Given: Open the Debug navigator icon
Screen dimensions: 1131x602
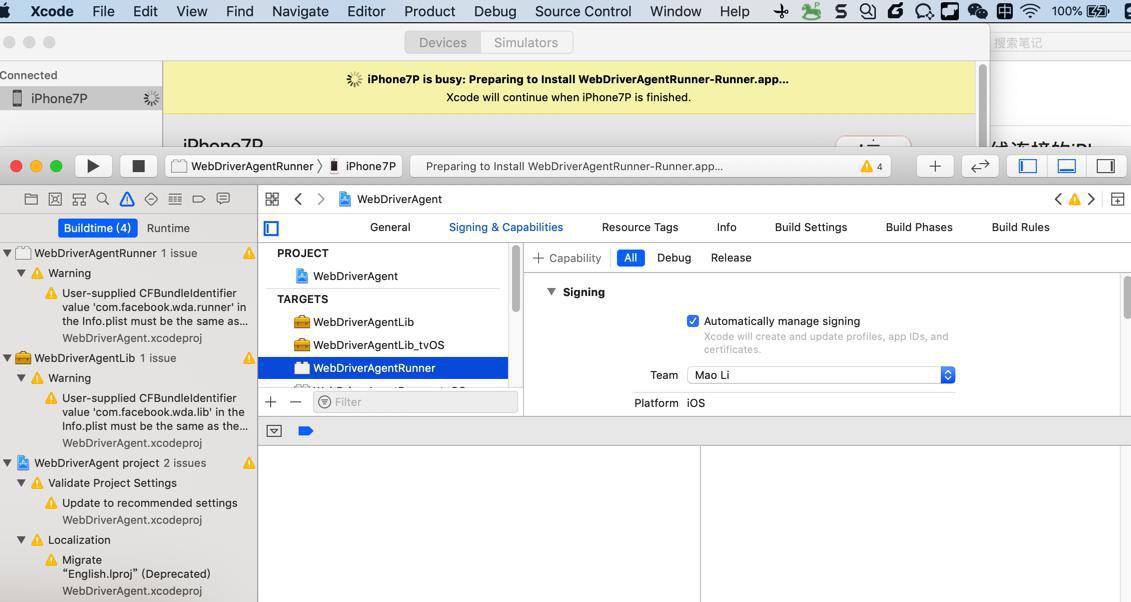Looking at the screenshot, I should point(175,199).
